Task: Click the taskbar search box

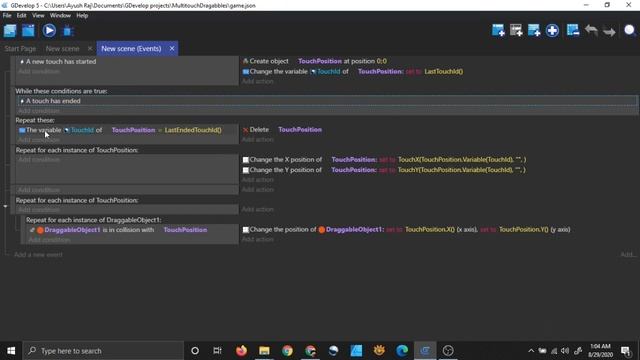Action: coord(103,351)
